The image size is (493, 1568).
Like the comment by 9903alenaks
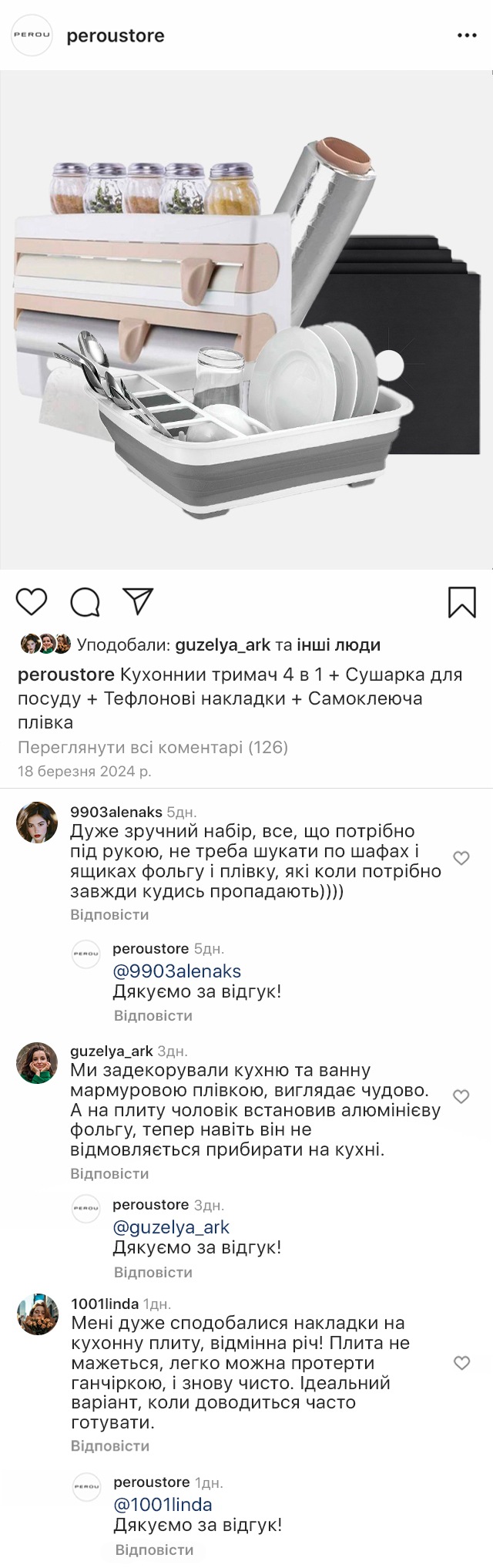[461, 858]
